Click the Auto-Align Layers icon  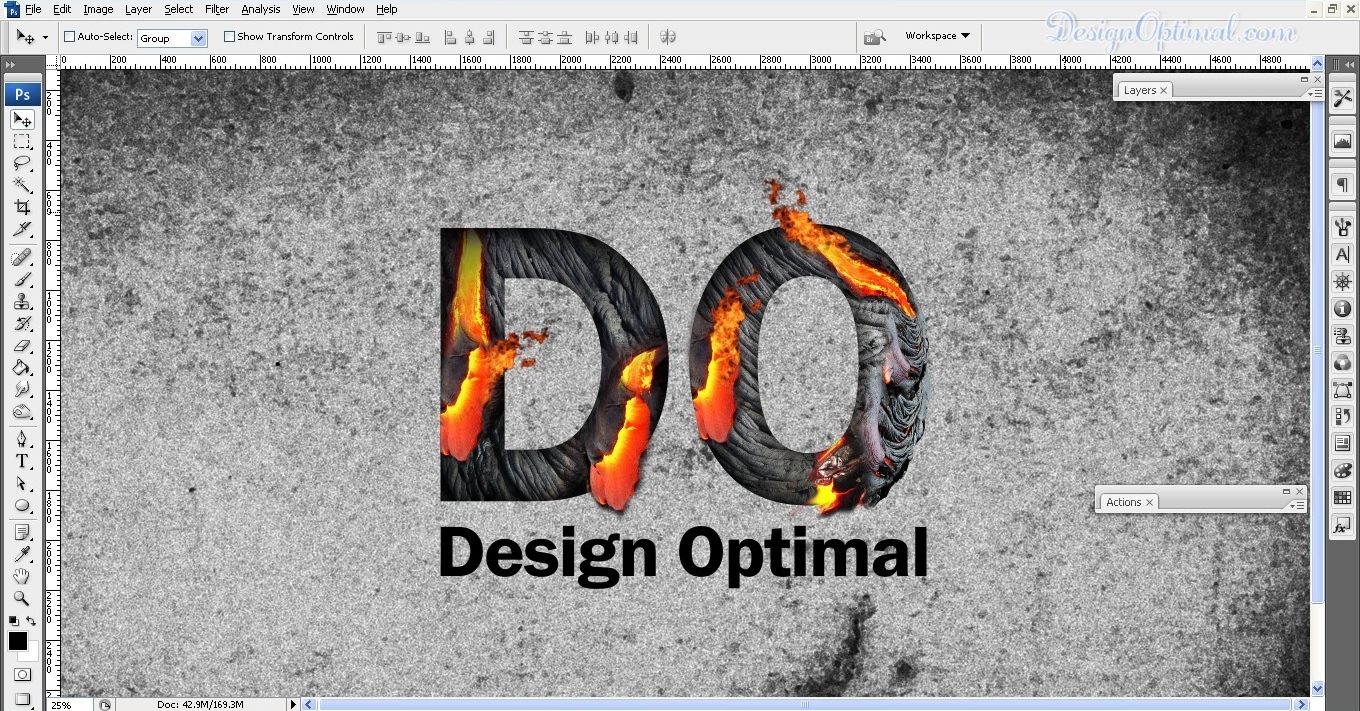click(668, 37)
